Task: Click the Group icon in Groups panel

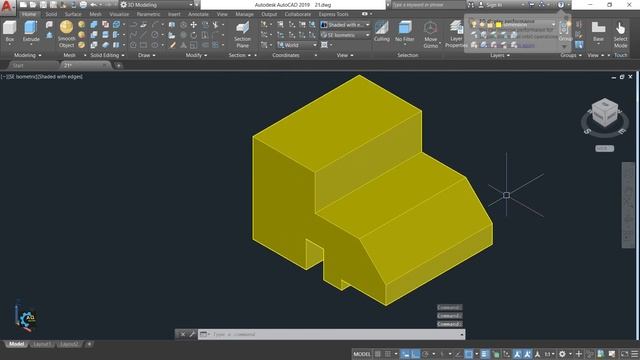Action: tap(565, 31)
